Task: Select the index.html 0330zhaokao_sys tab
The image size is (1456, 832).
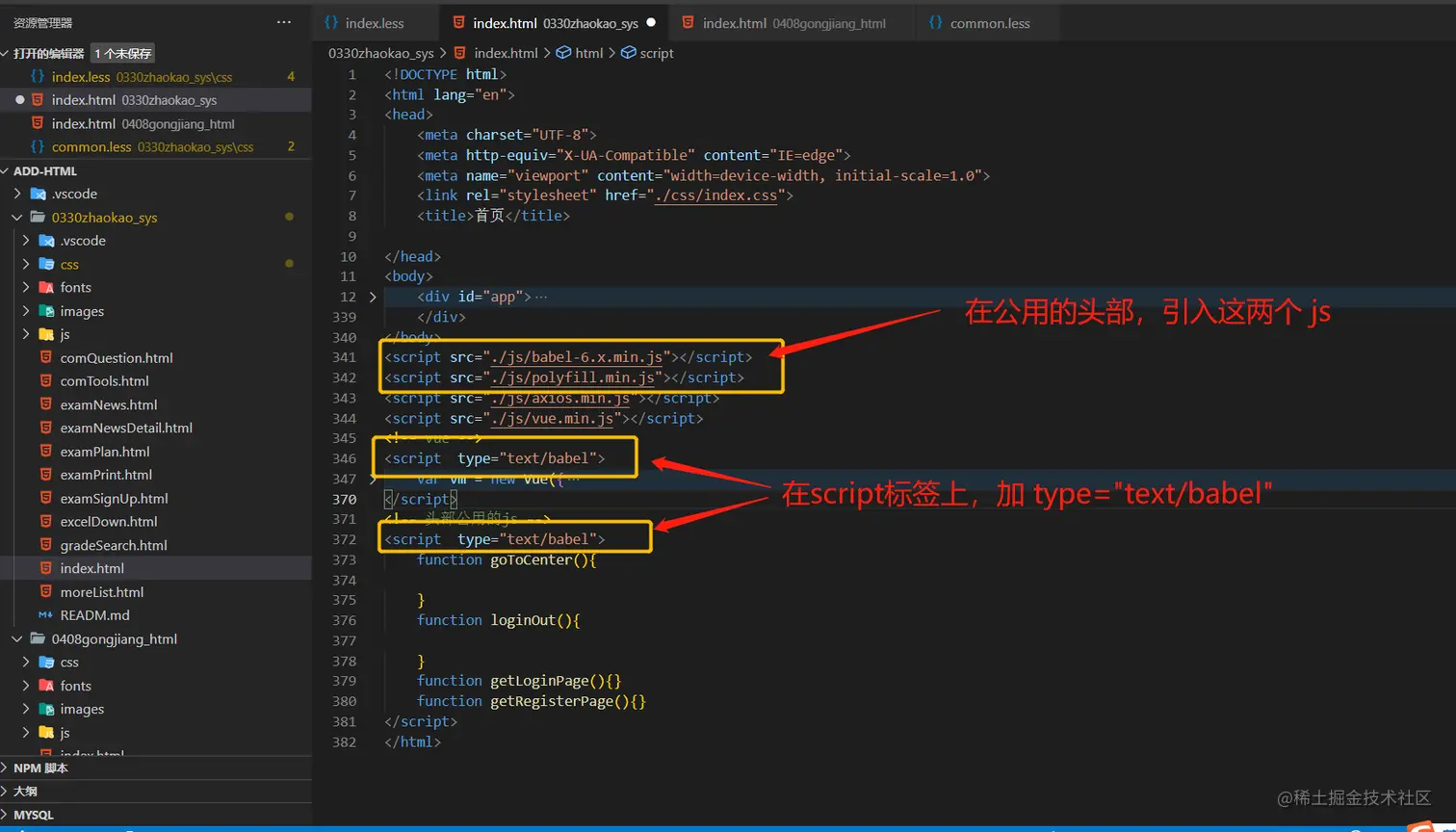Action: pyautogui.click(x=553, y=23)
